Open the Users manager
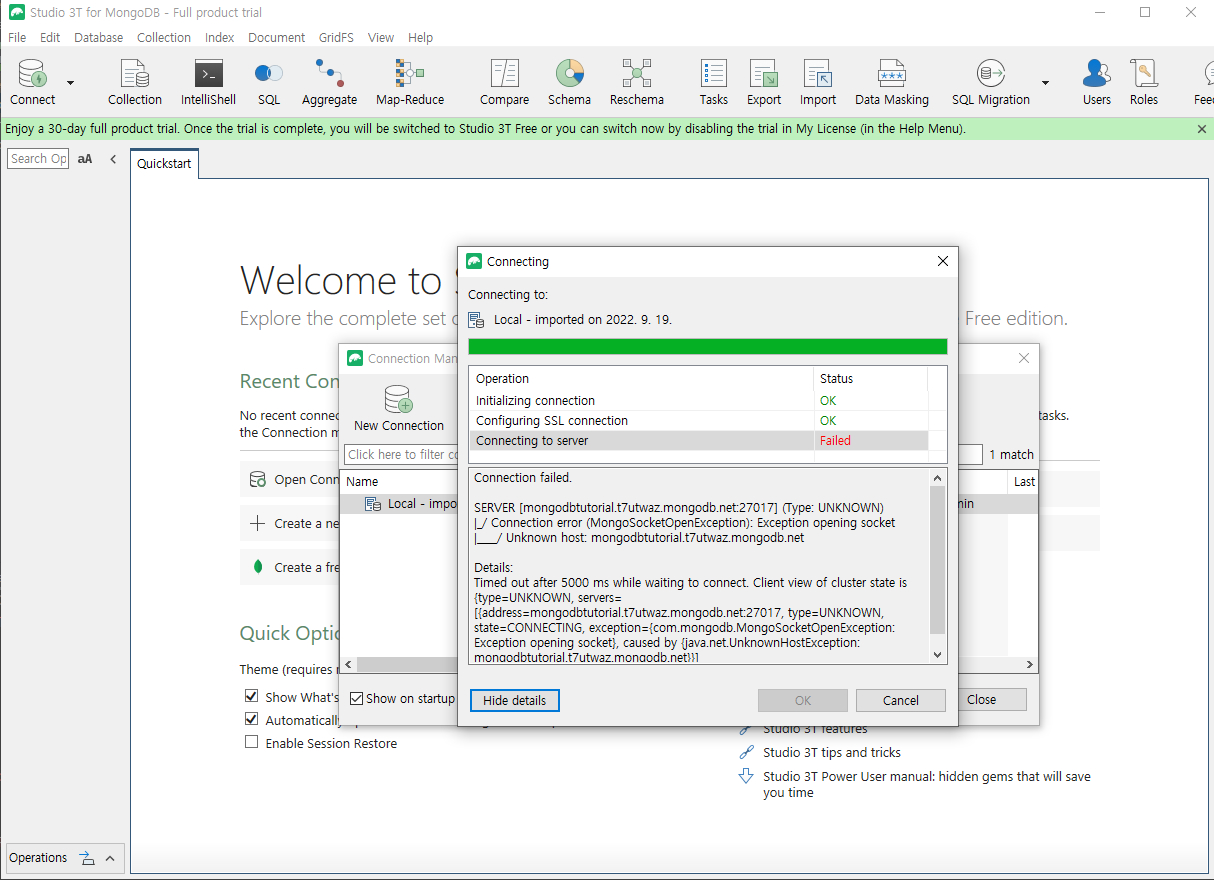The width and height of the screenshot is (1214, 880). point(1097,82)
